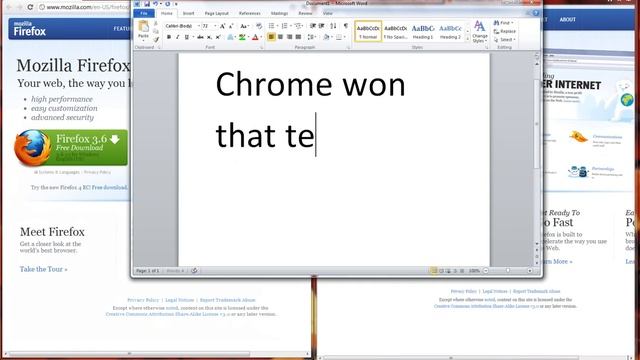Screen dimensions: 640x360
Task: Click the Copy icon under Cut
Action: click(156, 31)
